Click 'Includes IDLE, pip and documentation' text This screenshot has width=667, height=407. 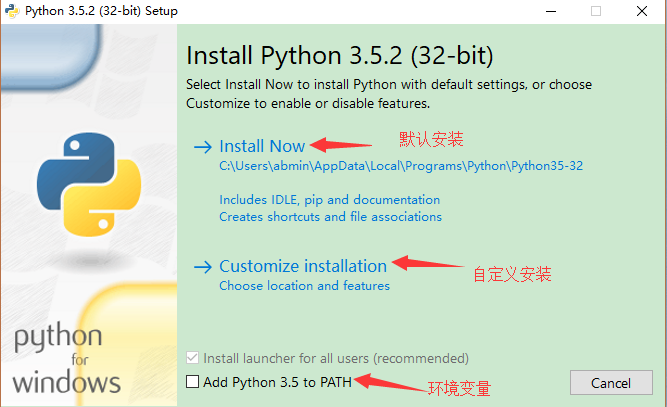click(x=330, y=200)
